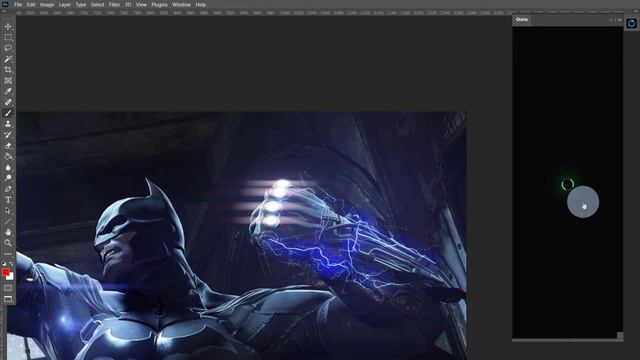Viewport: 640px width, 360px height.
Task: Select the Pen tool
Action: (x=8, y=189)
